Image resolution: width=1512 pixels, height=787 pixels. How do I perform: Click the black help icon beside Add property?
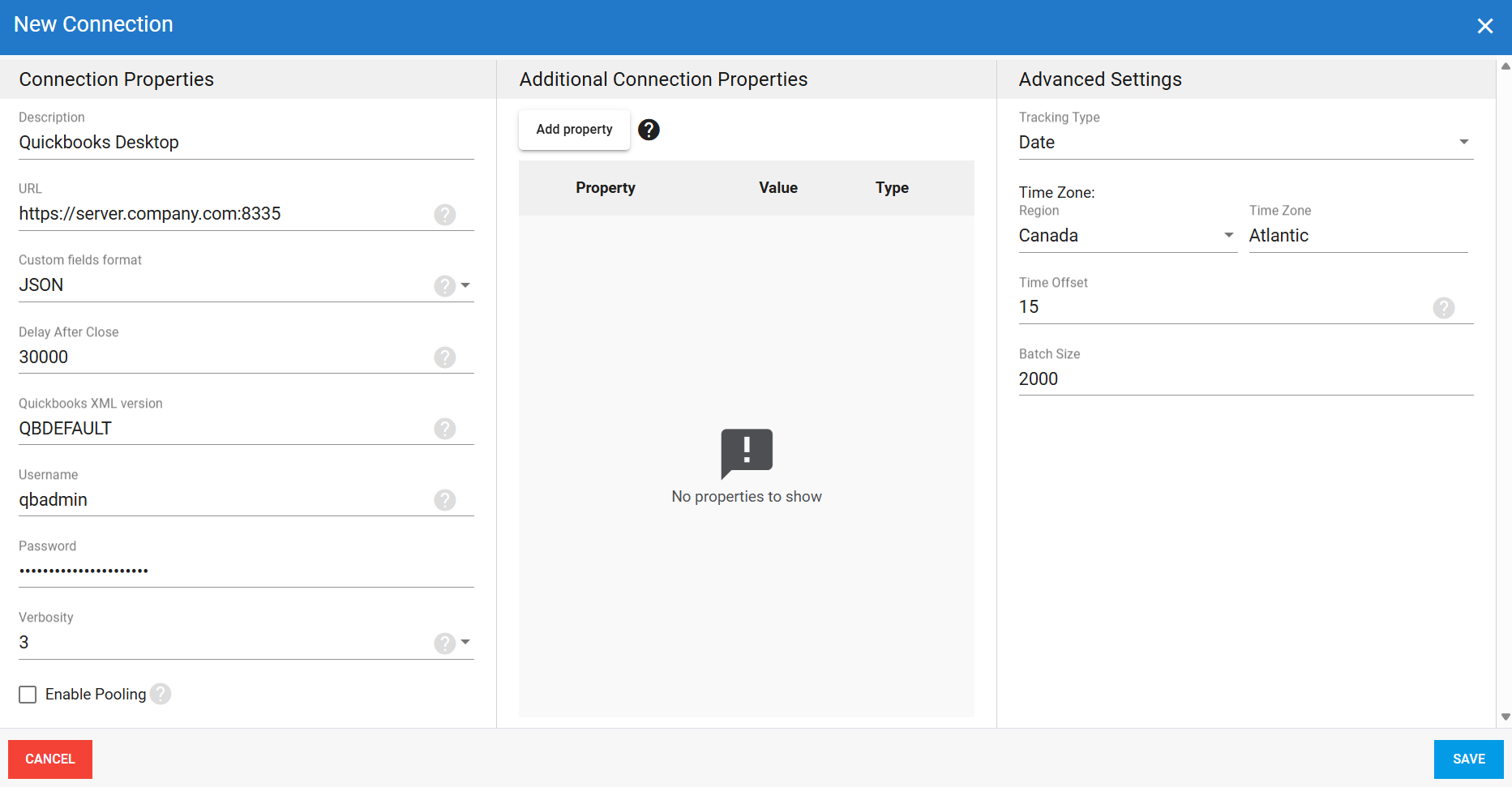(649, 130)
